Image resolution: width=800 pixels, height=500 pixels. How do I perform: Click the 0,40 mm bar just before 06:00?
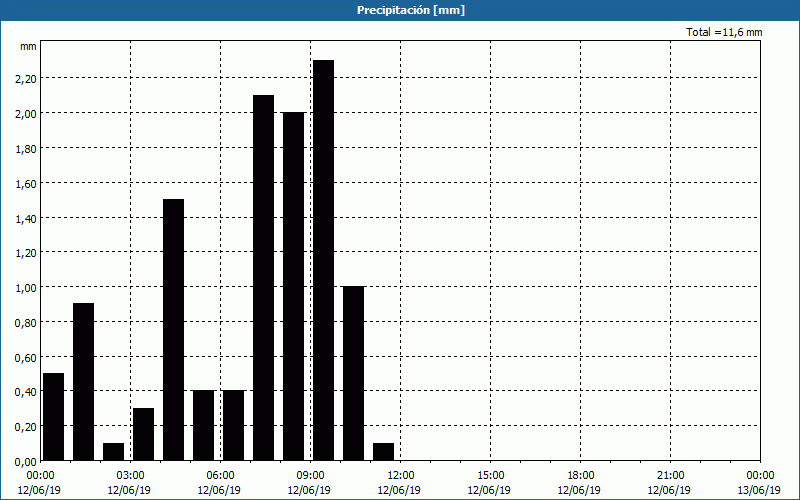[204, 426]
